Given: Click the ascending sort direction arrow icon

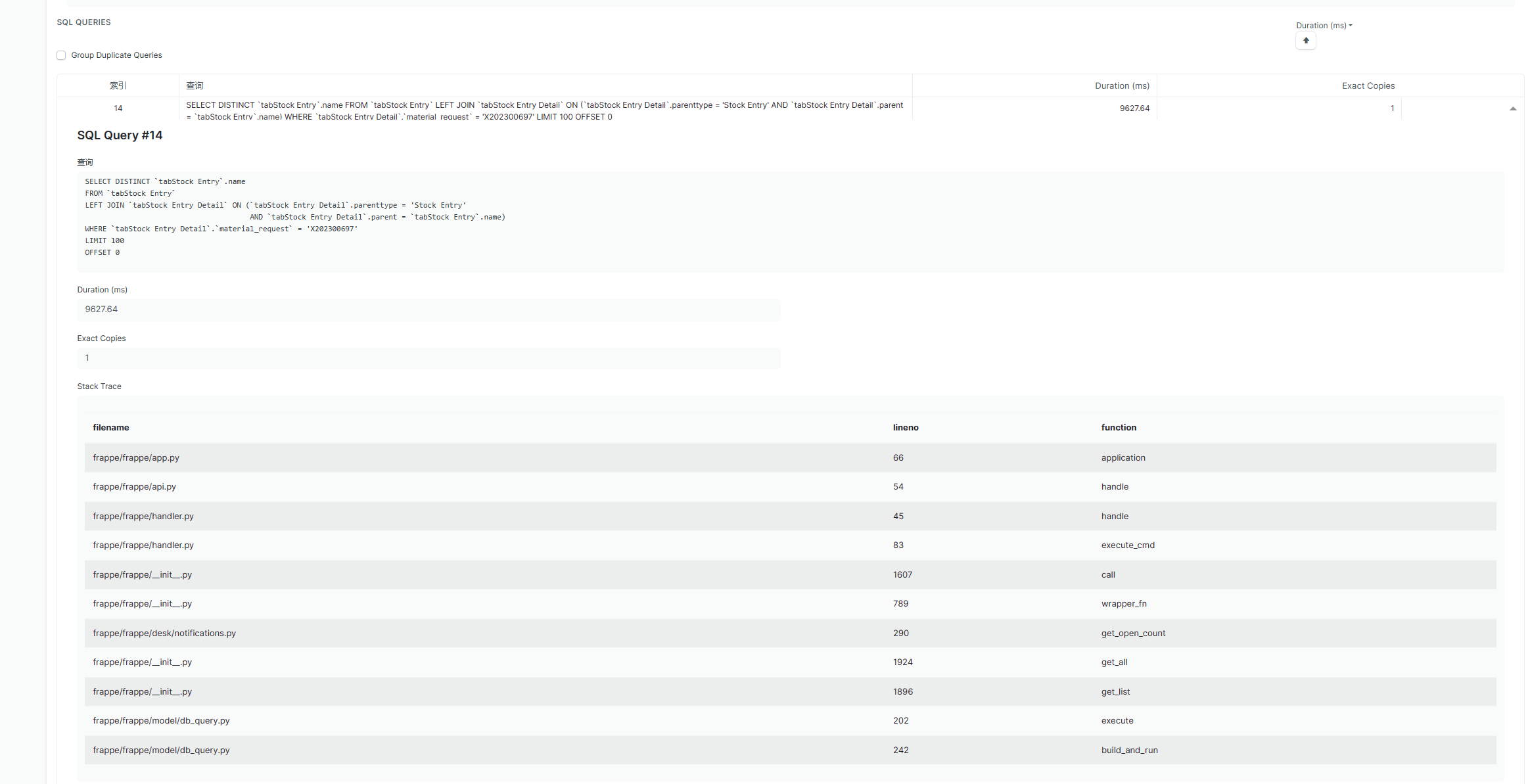Looking at the screenshot, I should [1305, 41].
